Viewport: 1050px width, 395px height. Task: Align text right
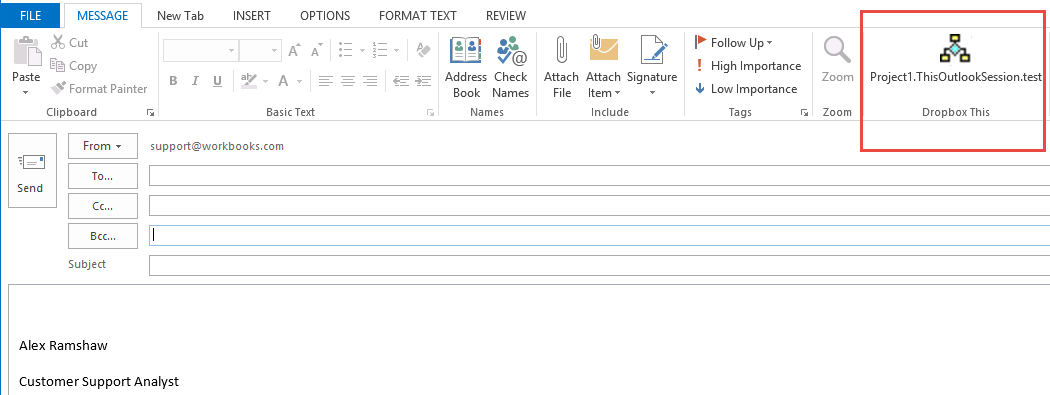point(370,81)
